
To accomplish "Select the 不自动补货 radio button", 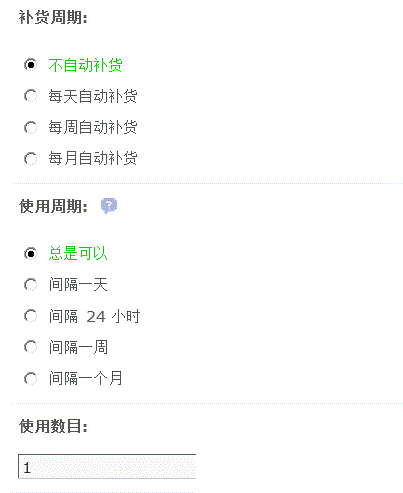I will click(x=30, y=65).
